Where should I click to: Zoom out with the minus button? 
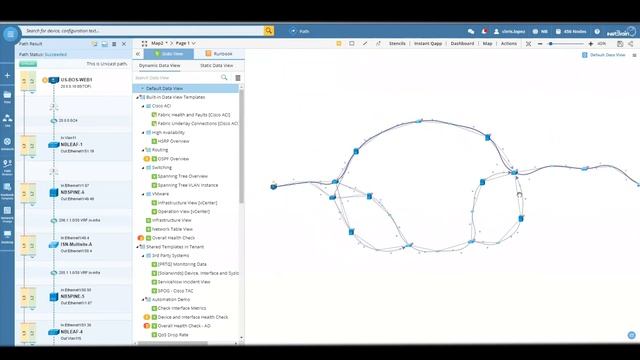pos(540,44)
